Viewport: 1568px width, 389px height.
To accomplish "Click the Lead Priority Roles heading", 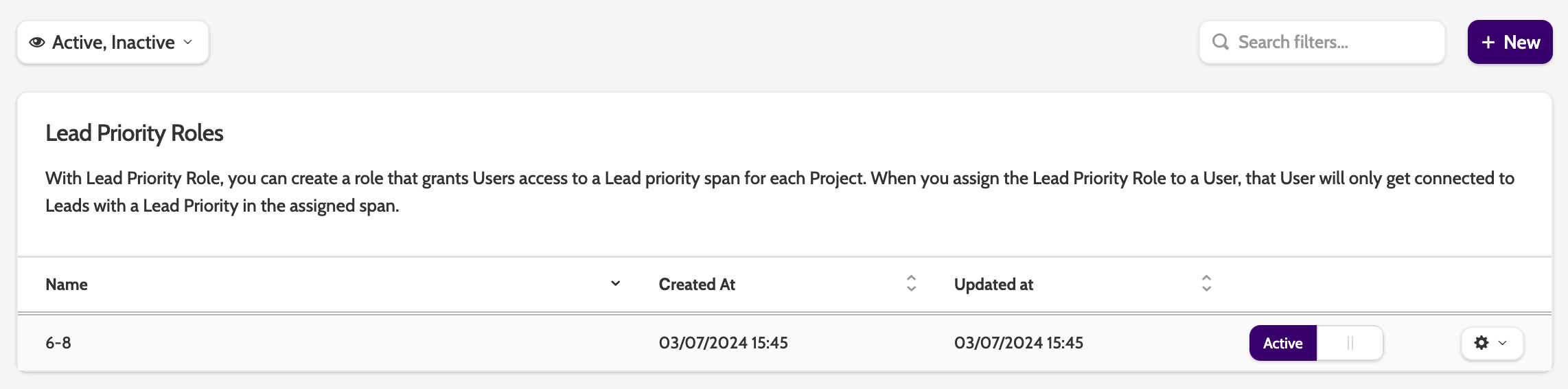I will pos(135,133).
